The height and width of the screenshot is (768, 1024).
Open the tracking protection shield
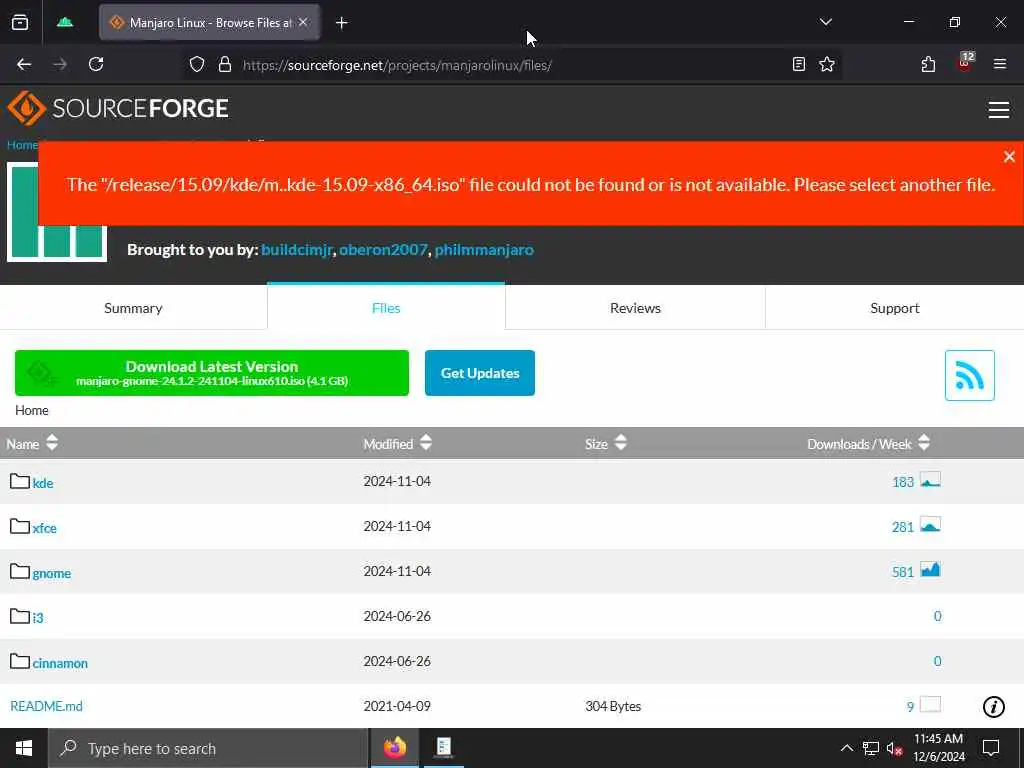click(197, 64)
